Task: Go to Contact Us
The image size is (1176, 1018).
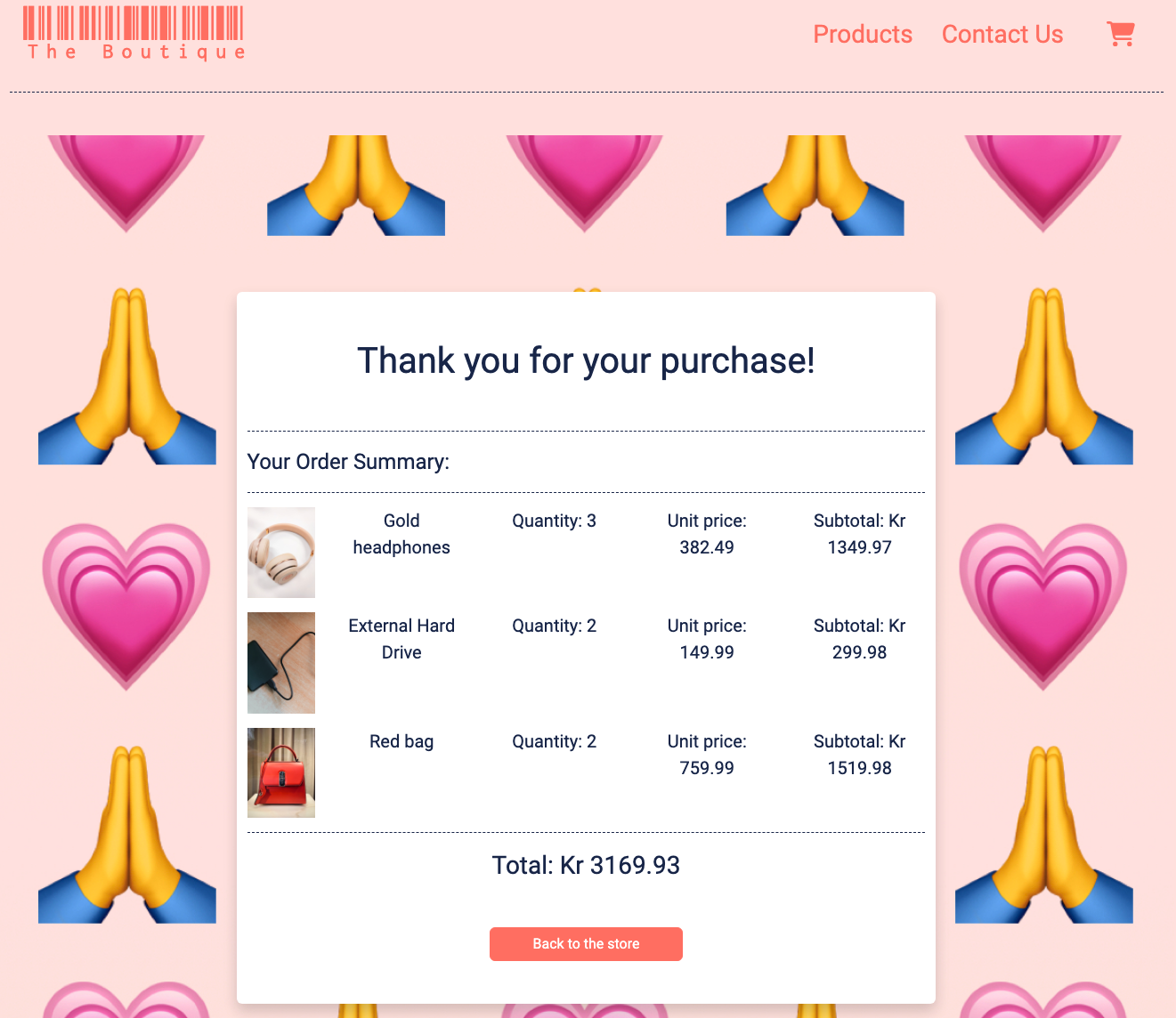Action: point(1002,34)
